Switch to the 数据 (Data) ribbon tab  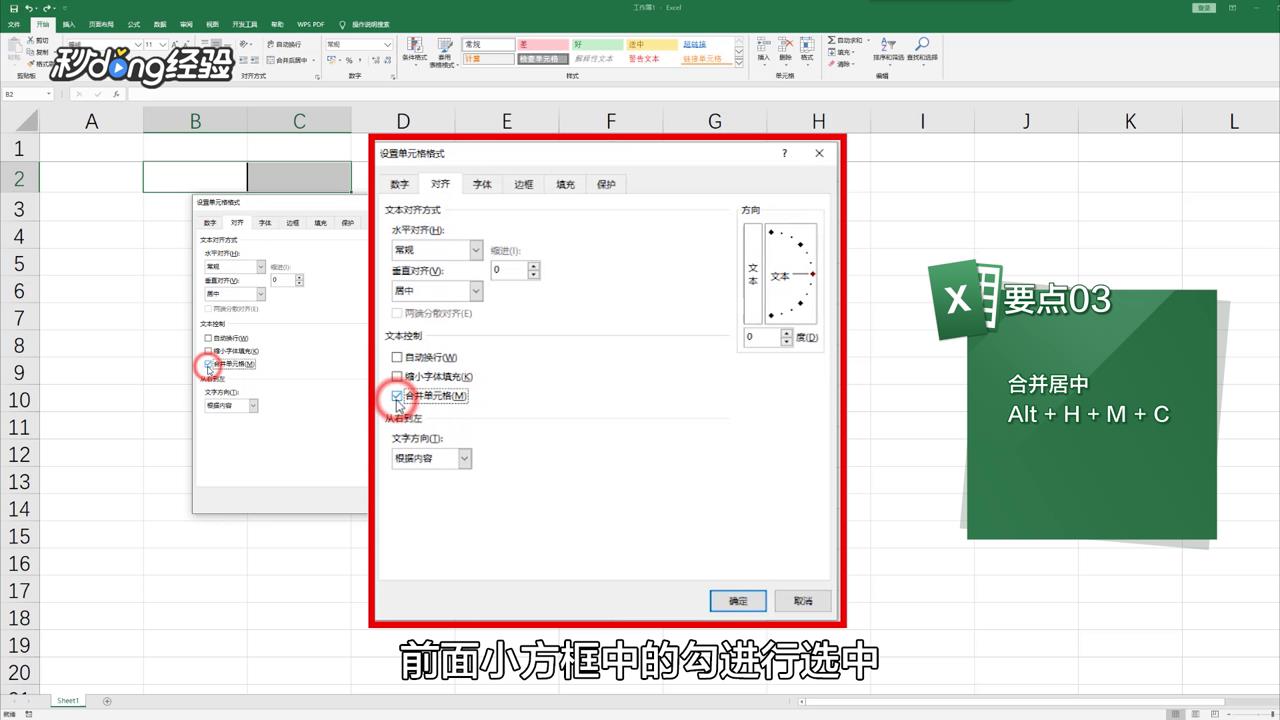160,24
